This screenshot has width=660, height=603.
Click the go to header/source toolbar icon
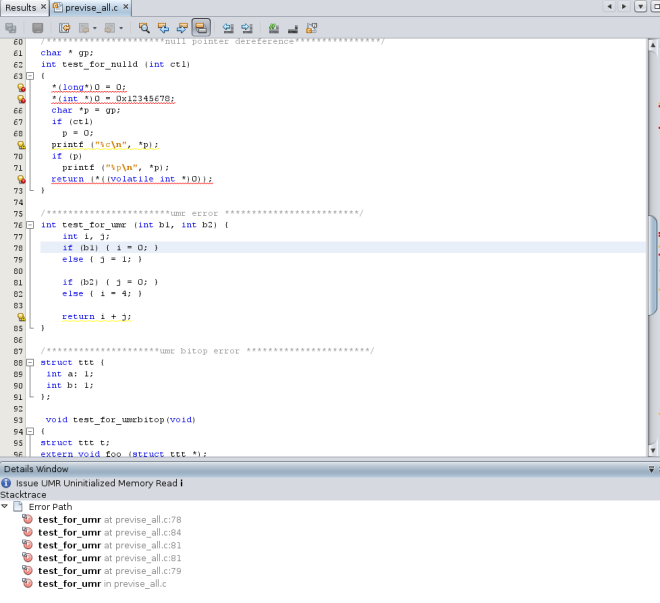pos(312,28)
